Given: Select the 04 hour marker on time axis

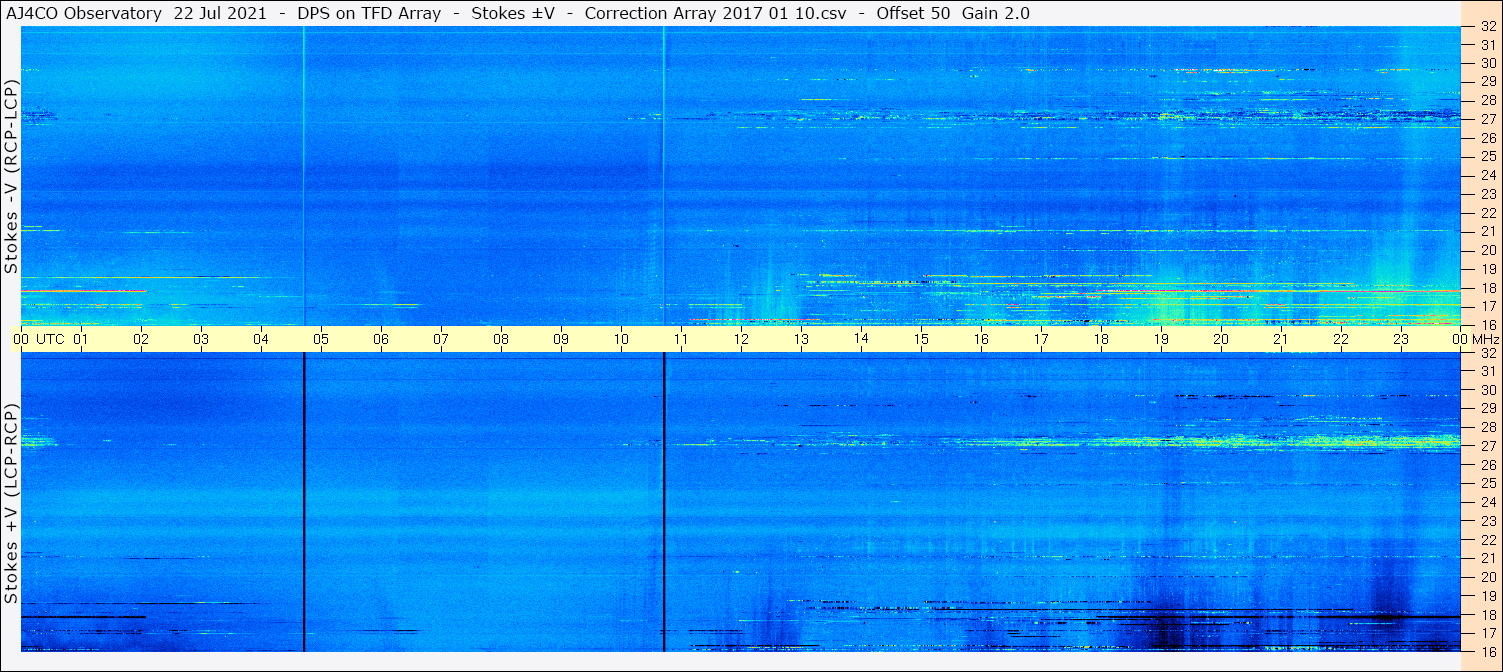Looking at the screenshot, I should click(x=261, y=340).
